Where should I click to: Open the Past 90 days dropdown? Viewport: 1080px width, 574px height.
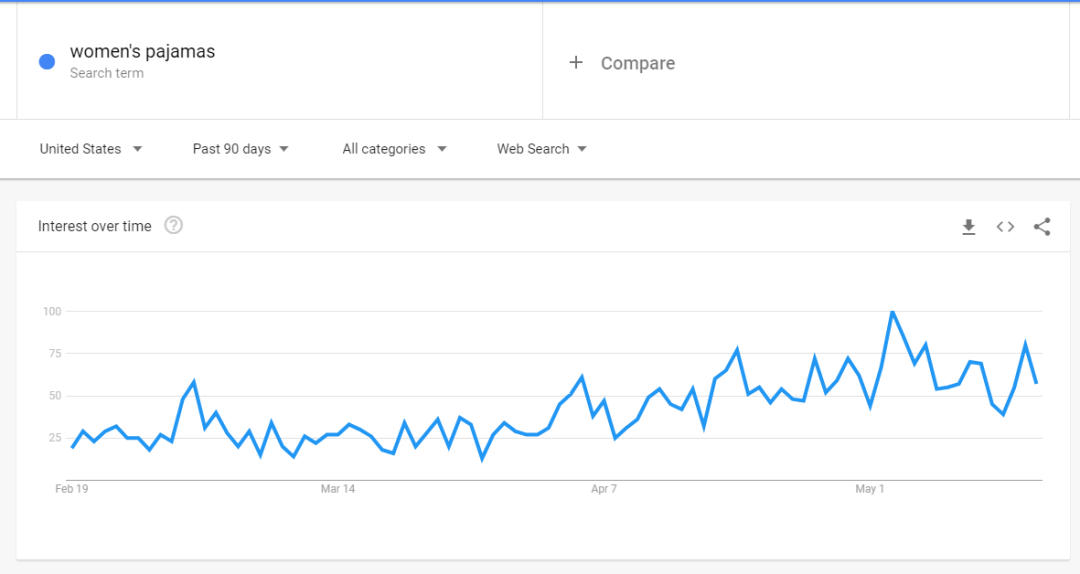(x=240, y=149)
